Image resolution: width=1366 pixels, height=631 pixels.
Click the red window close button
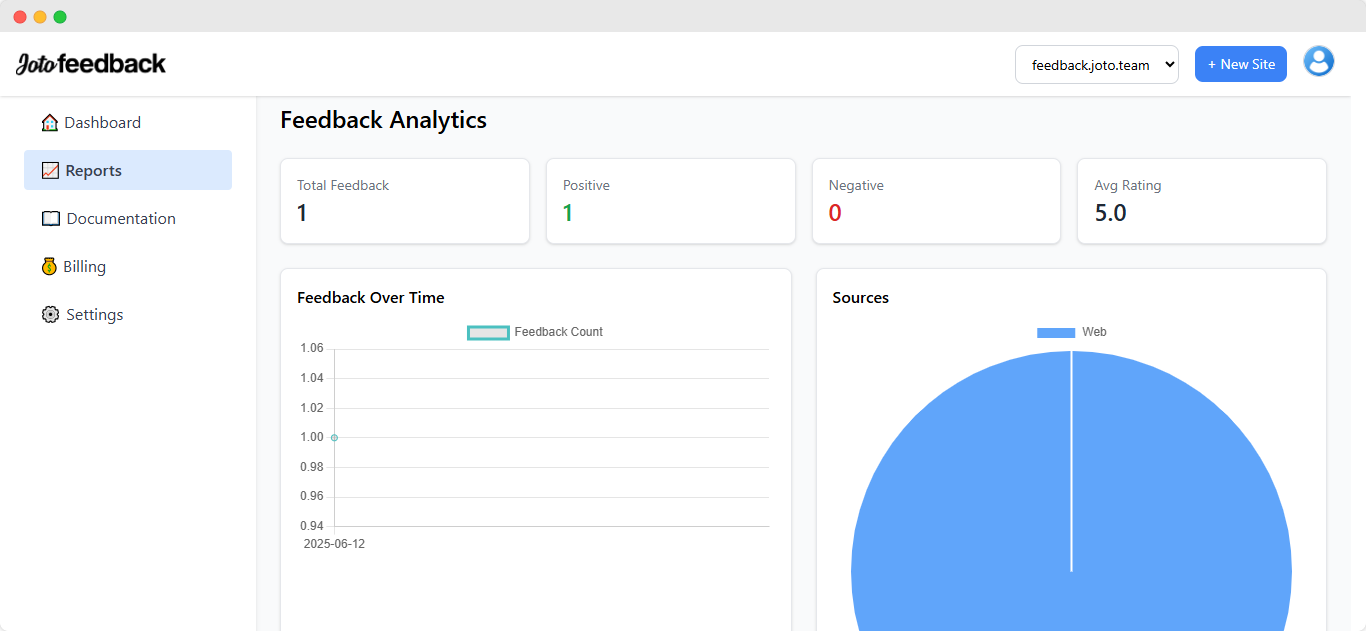point(20,17)
